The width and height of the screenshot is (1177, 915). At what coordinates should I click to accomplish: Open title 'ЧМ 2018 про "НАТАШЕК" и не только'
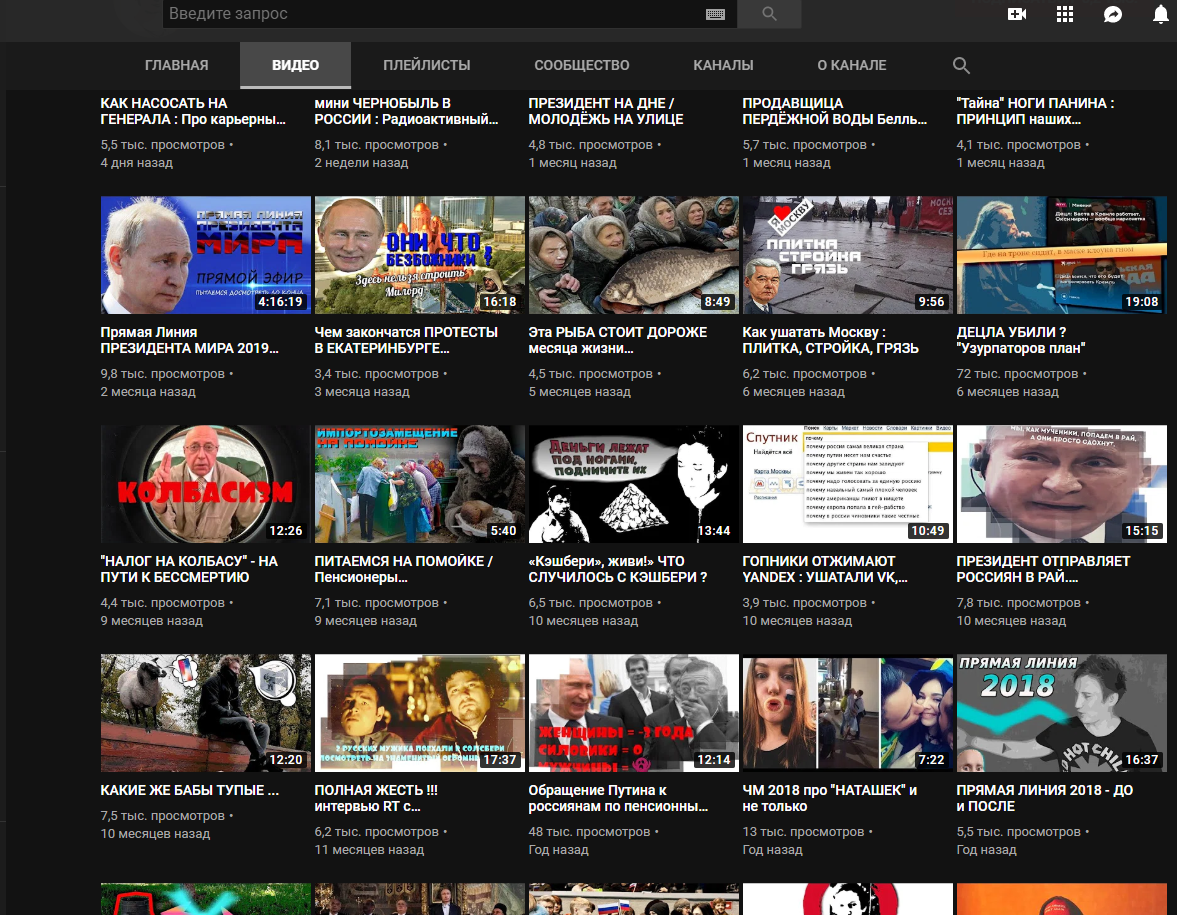[x=829, y=798]
